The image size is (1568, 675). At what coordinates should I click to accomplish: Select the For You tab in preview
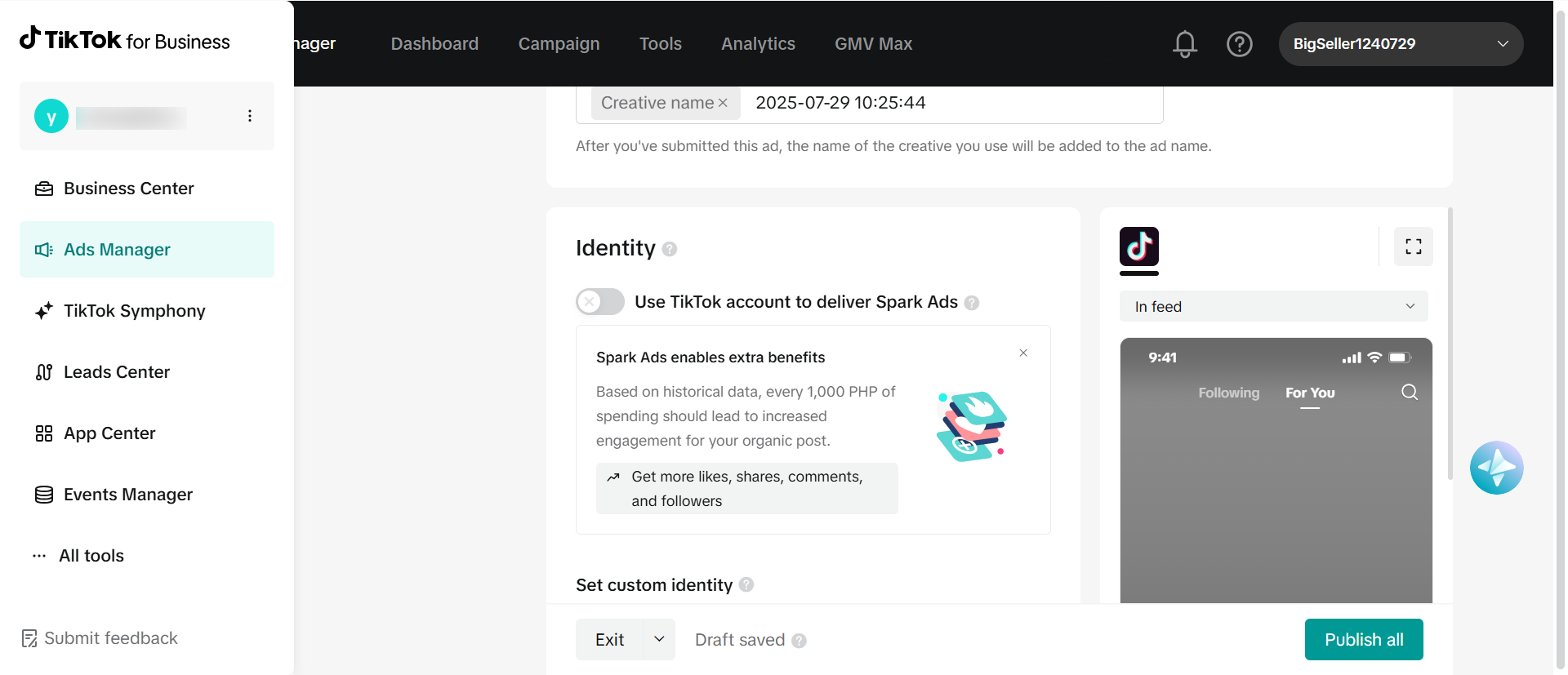1310,393
